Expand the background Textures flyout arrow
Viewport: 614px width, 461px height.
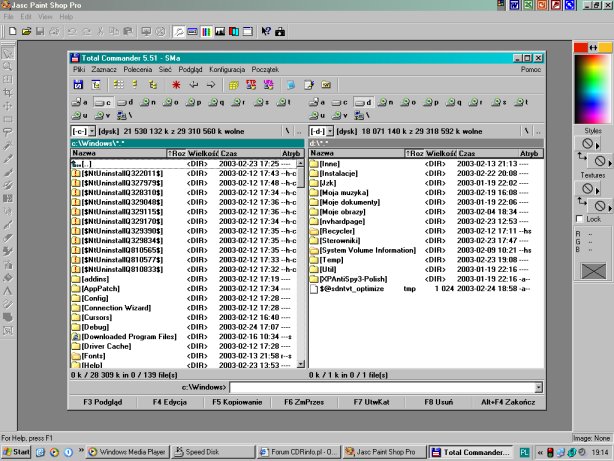610,207
